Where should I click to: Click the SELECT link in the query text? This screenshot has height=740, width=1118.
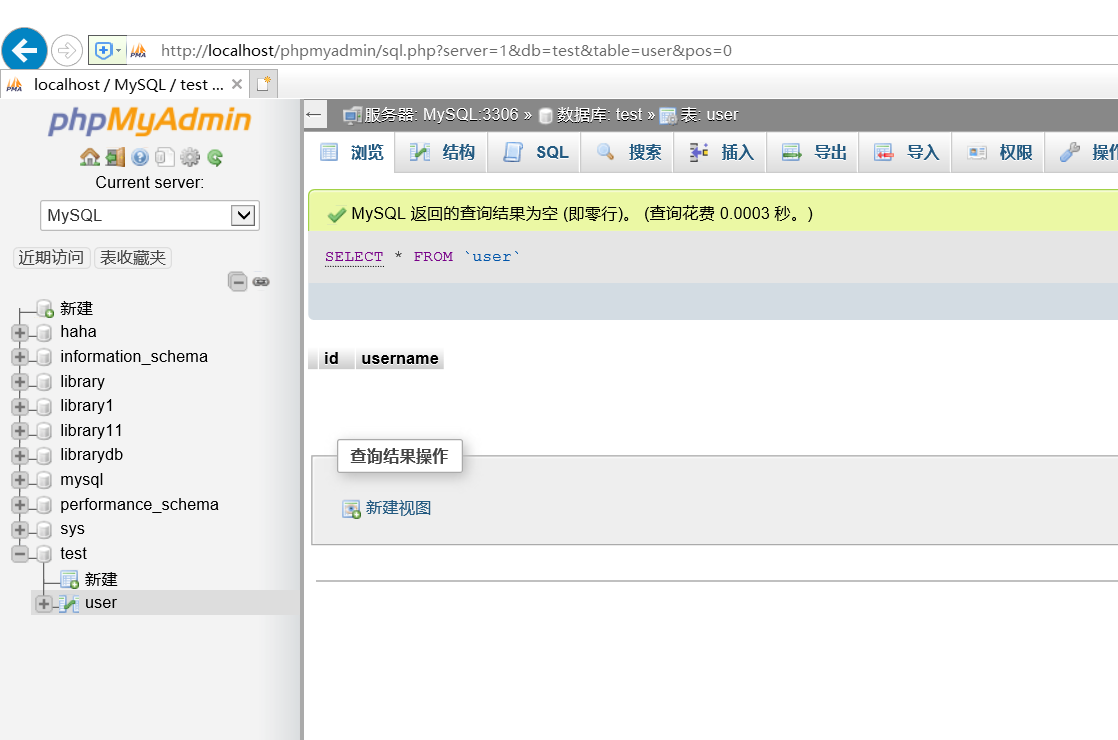pos(353,256)
